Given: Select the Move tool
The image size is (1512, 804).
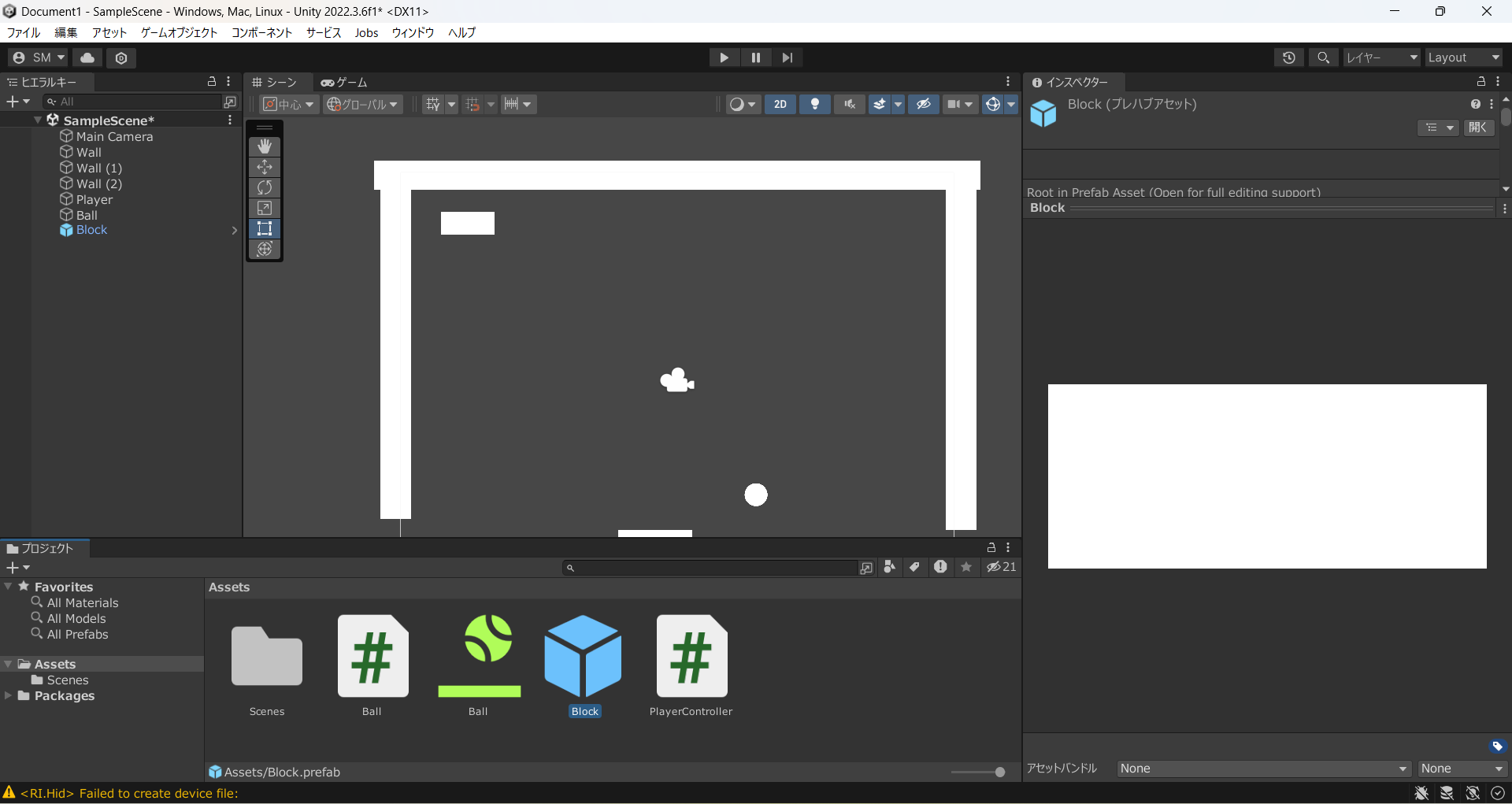Looking at the screenshot, I should [265, 167].
